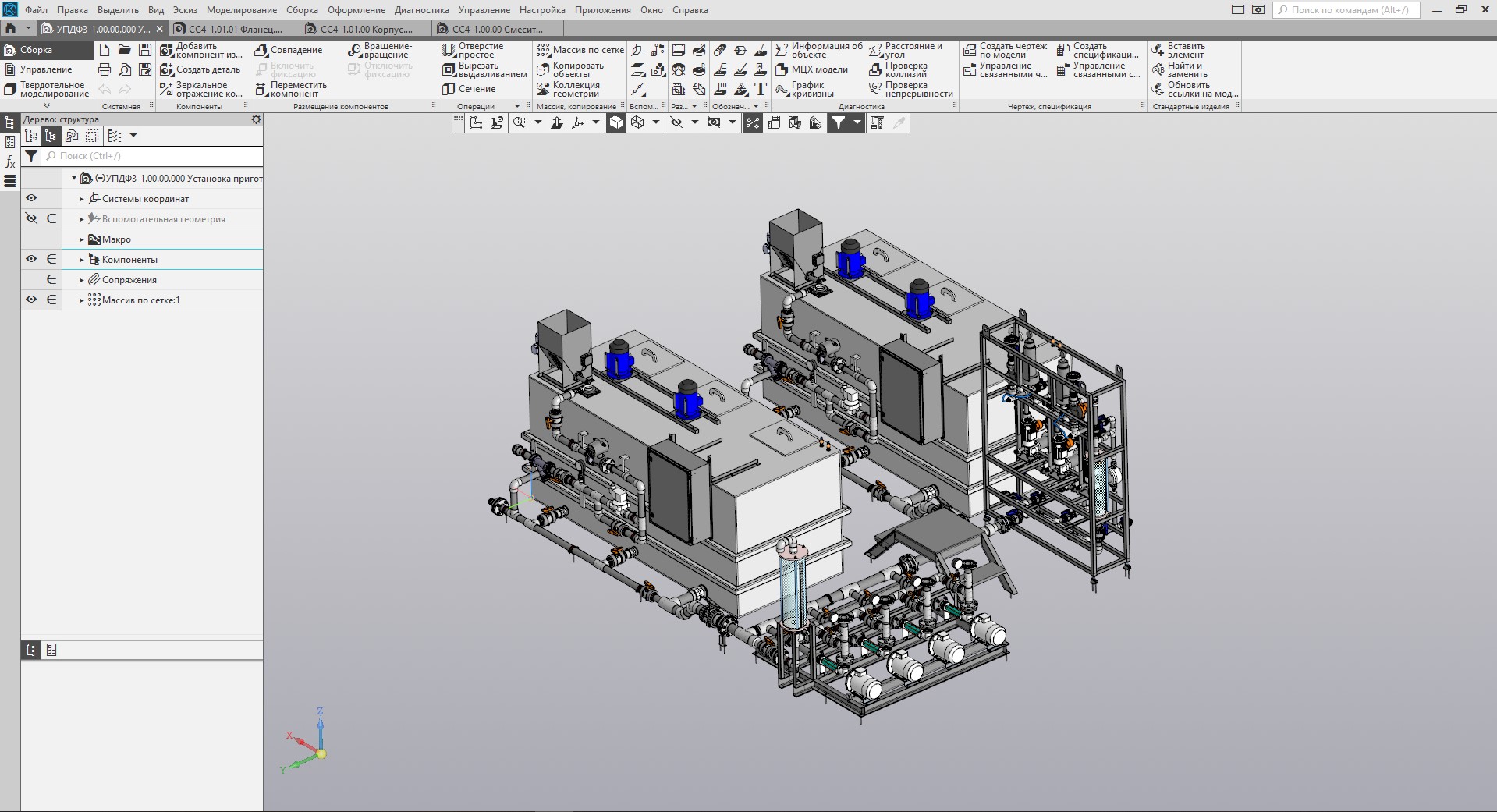Expand the Компоненты tree node
Image resolution: width=1497 pixels, height=812 pixels.
click(82, 260)
